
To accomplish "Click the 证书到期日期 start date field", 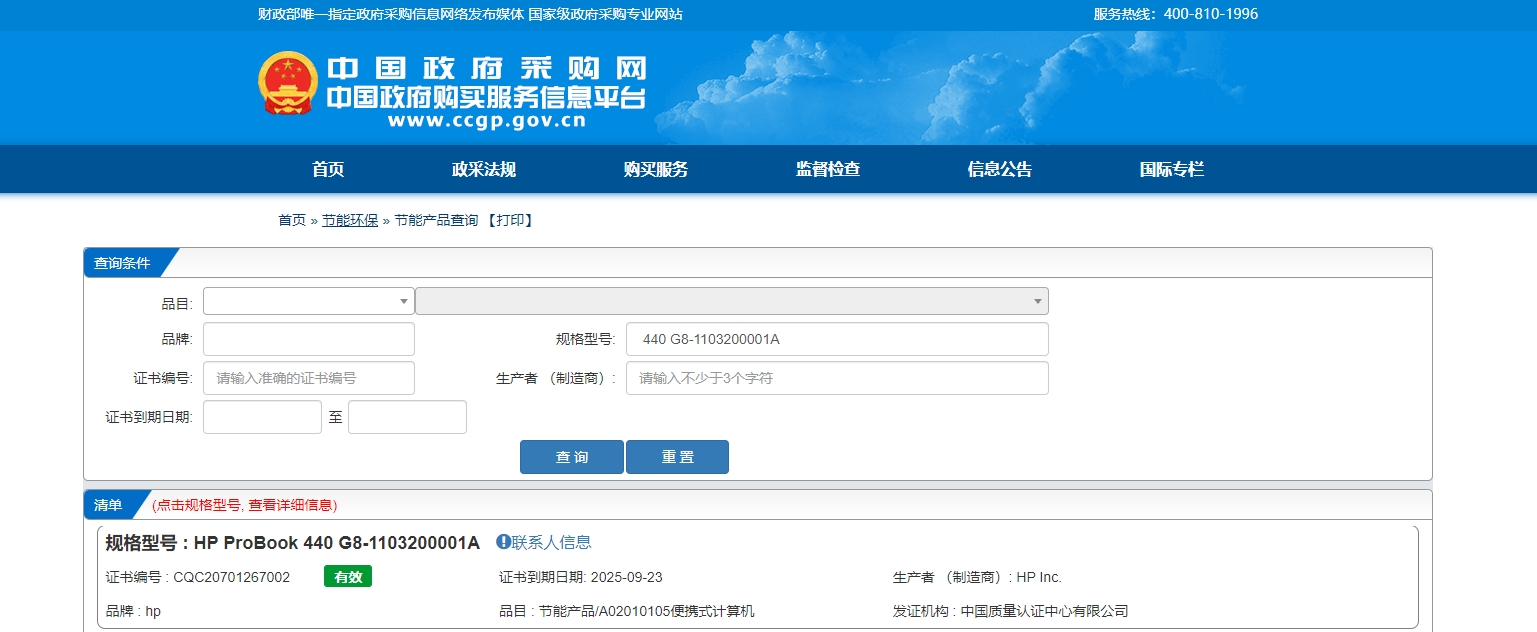I will [262, 417].
